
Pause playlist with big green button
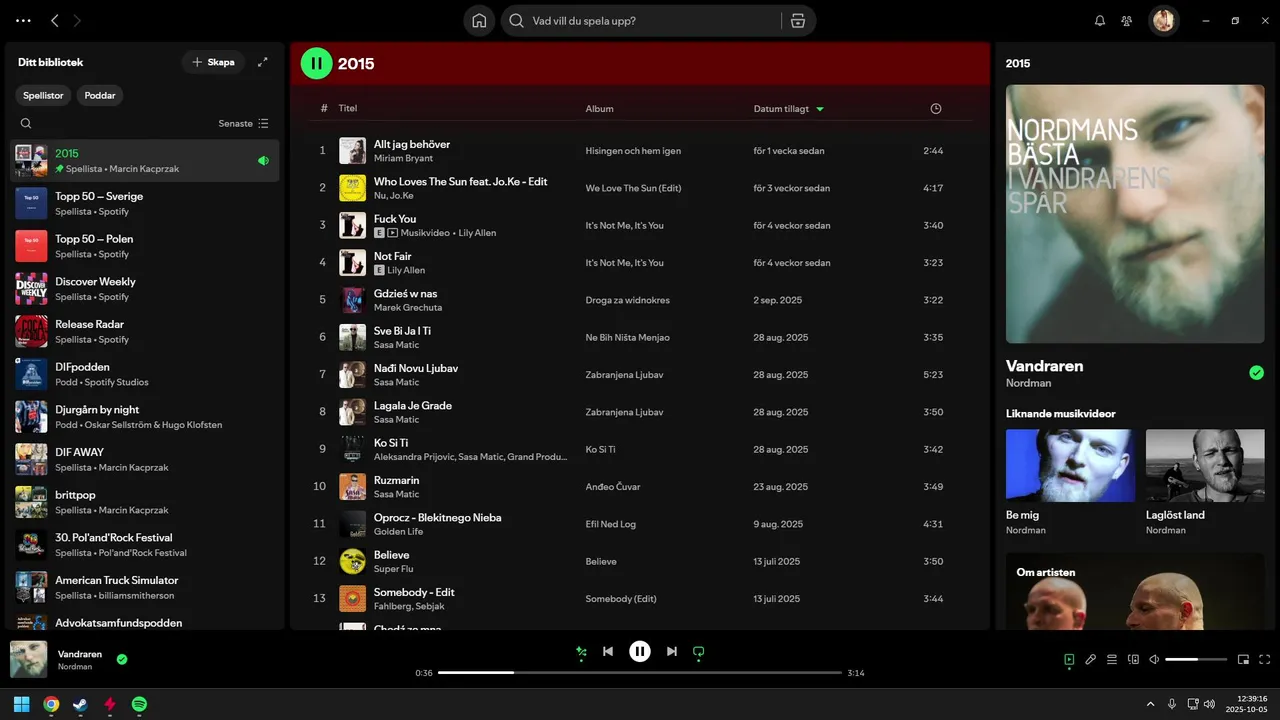316,63
